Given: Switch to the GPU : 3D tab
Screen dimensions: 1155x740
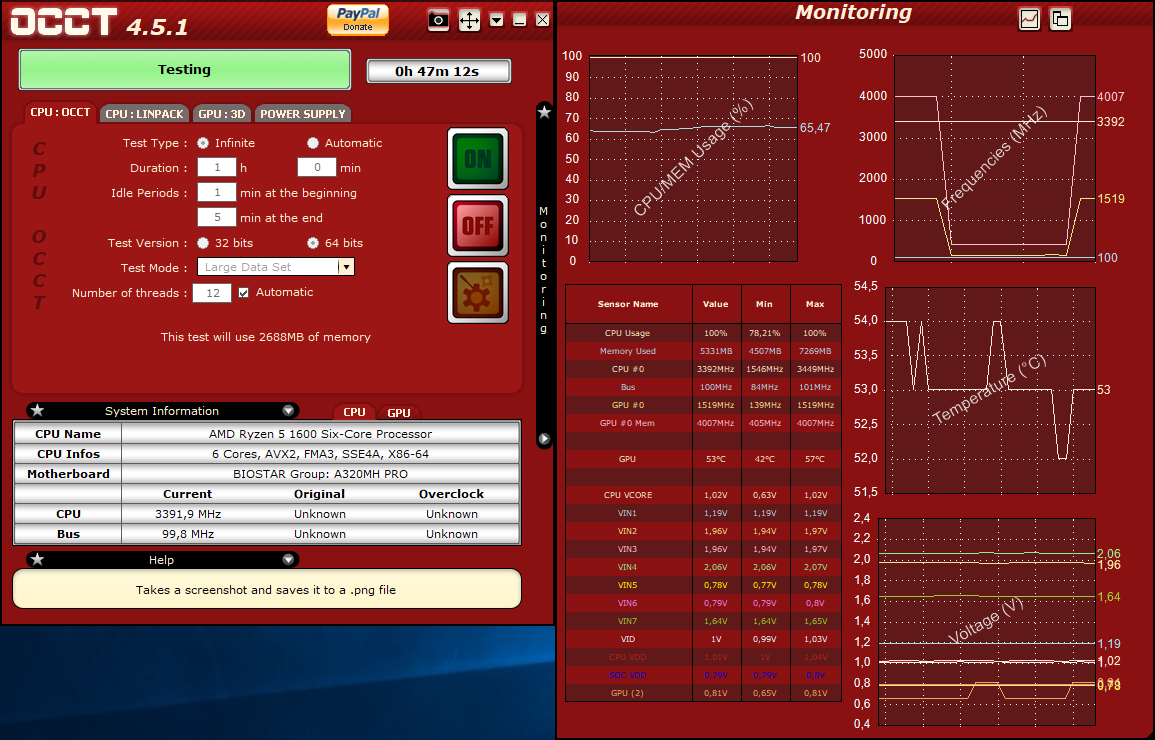Looking at the screenshot, I should coord(222,113).
